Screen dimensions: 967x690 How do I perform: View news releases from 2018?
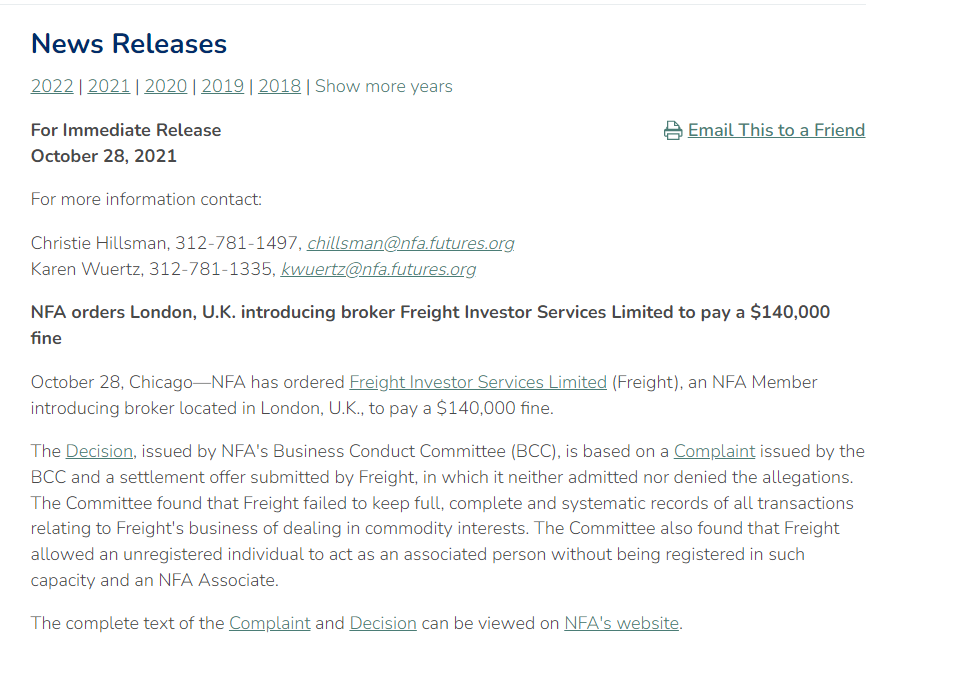[x=280, y=86]
